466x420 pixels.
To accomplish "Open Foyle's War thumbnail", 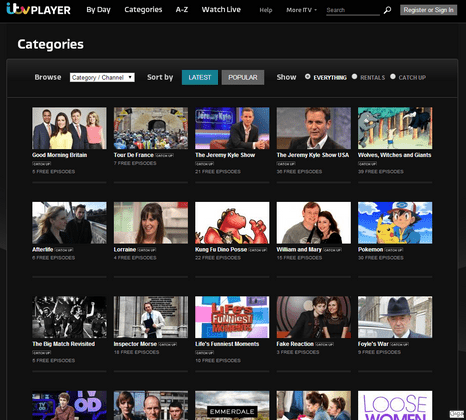I will coord(395,317).
